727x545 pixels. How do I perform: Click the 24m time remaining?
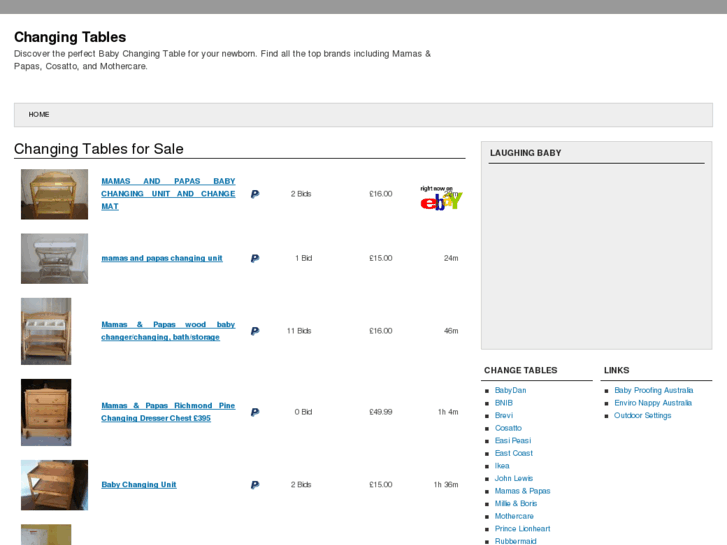tap(451, 258)
